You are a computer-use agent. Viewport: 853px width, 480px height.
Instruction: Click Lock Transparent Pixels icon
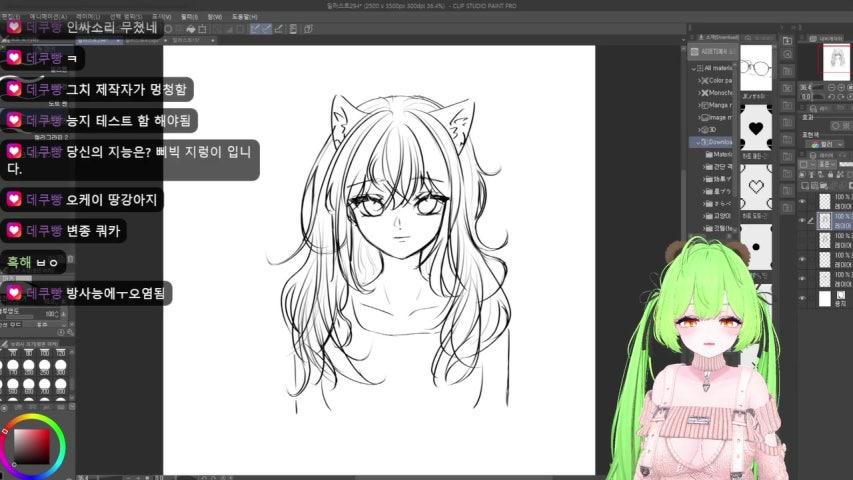[x=839, y=175]
